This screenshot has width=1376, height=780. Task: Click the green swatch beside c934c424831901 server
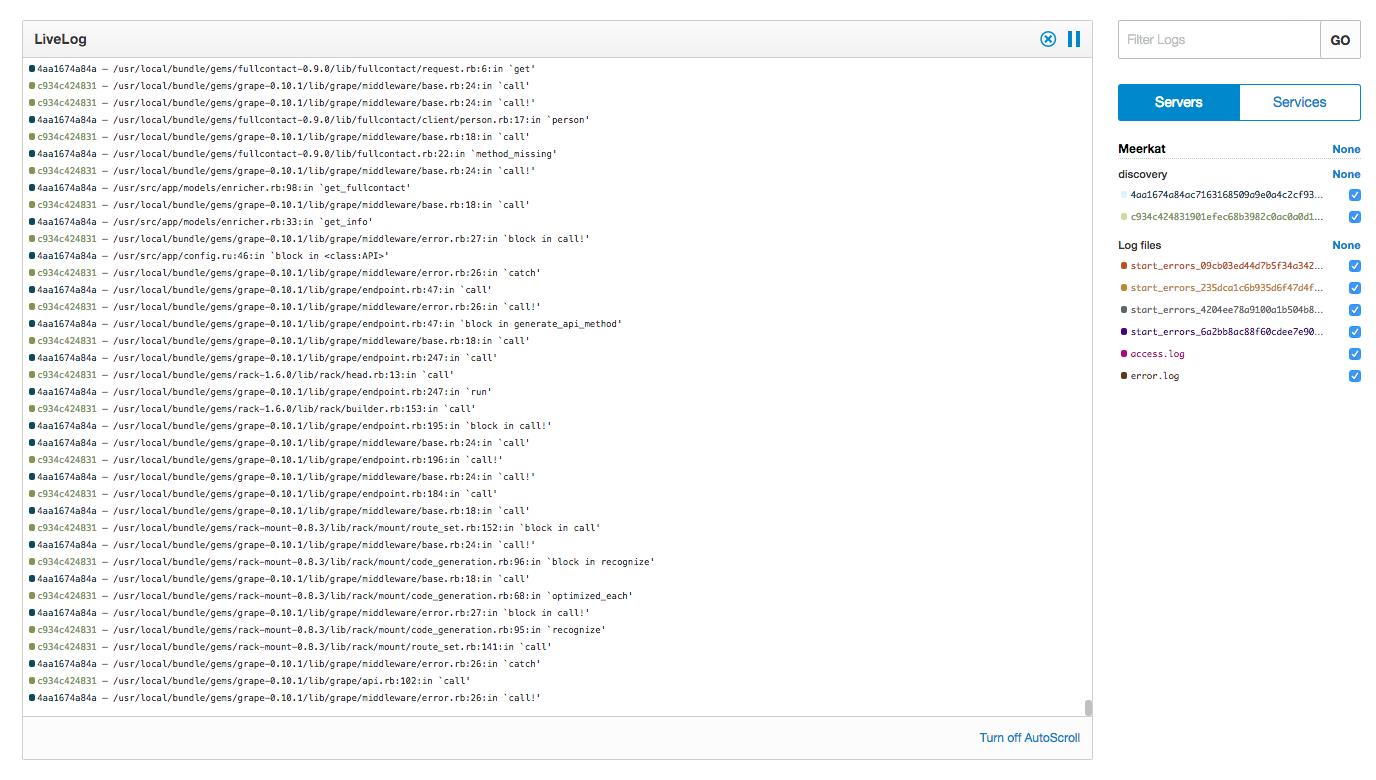point(1124,217)
